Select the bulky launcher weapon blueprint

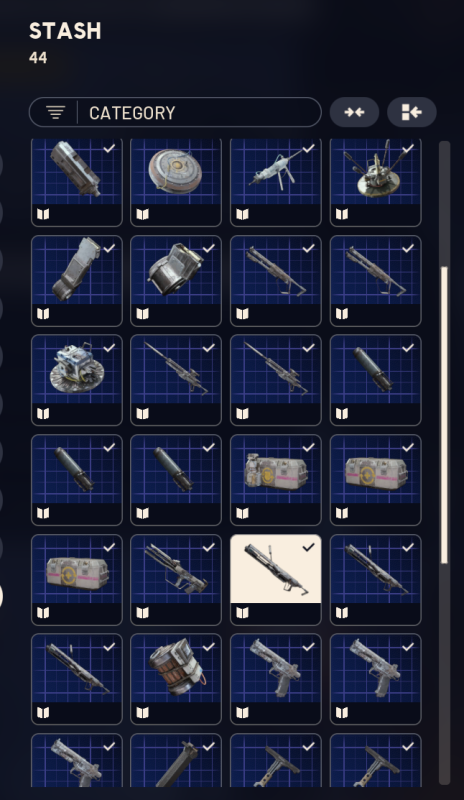[176, 580]
